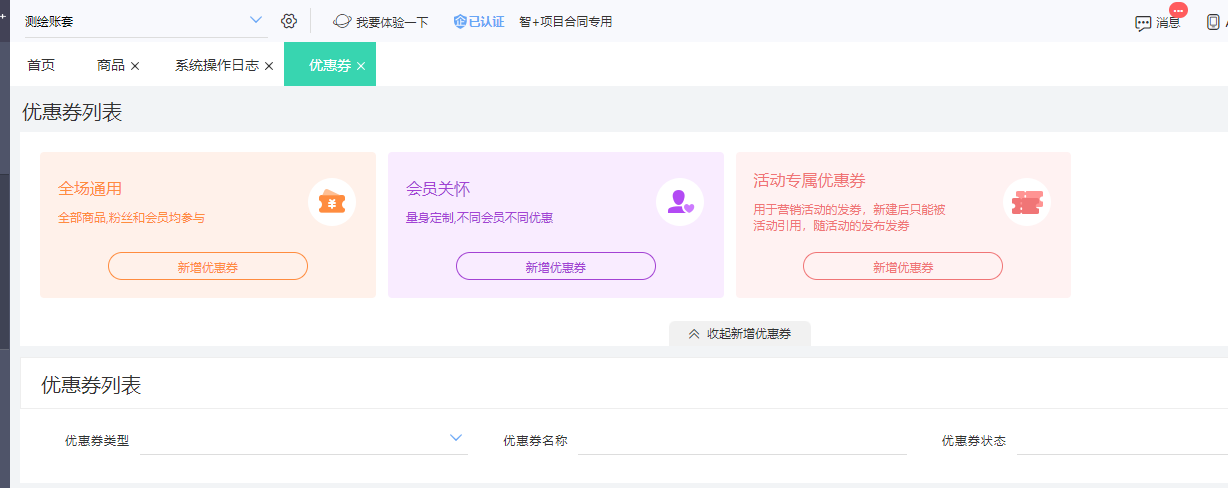Click the device icon right of 消息

pyautogui.click(x=1213, y=22)
